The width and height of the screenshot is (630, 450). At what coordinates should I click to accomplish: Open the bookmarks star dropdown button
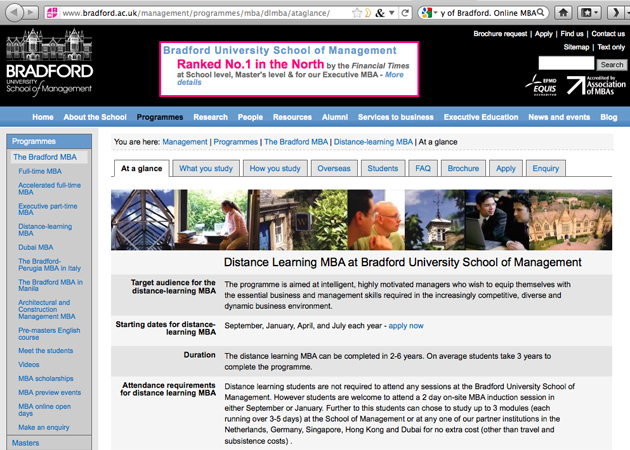pos(589,13)
